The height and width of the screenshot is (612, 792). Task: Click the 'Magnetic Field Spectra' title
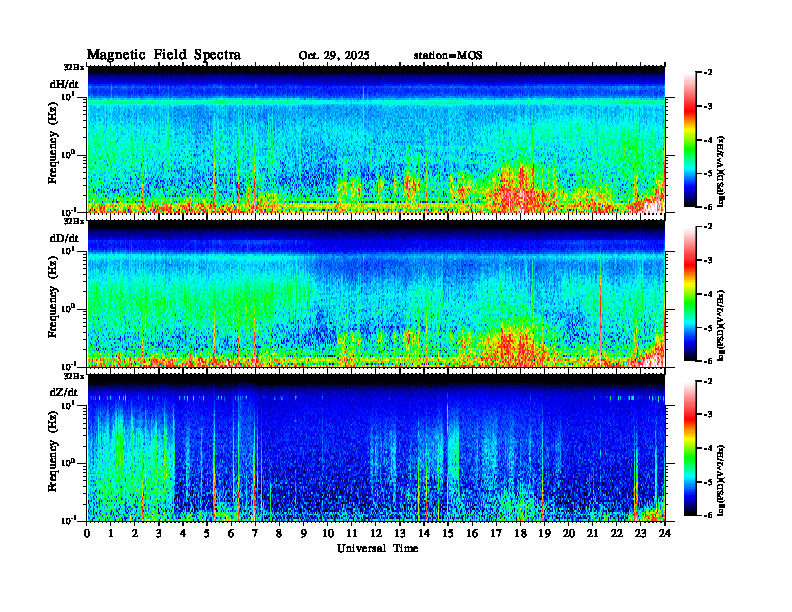pyautogui.click(x=164, y=55)
